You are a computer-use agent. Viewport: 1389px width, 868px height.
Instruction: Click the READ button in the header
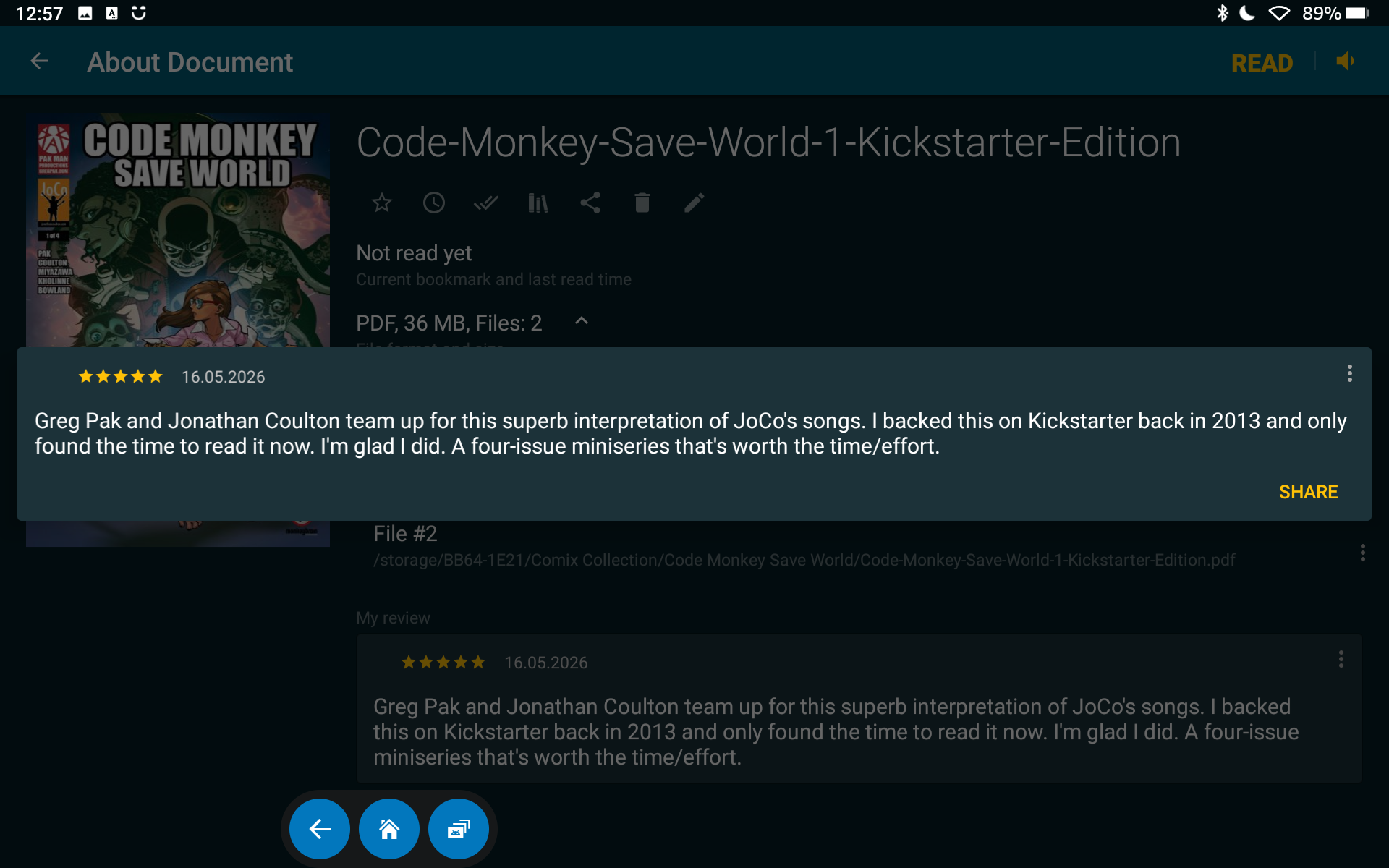point(1262,63)
